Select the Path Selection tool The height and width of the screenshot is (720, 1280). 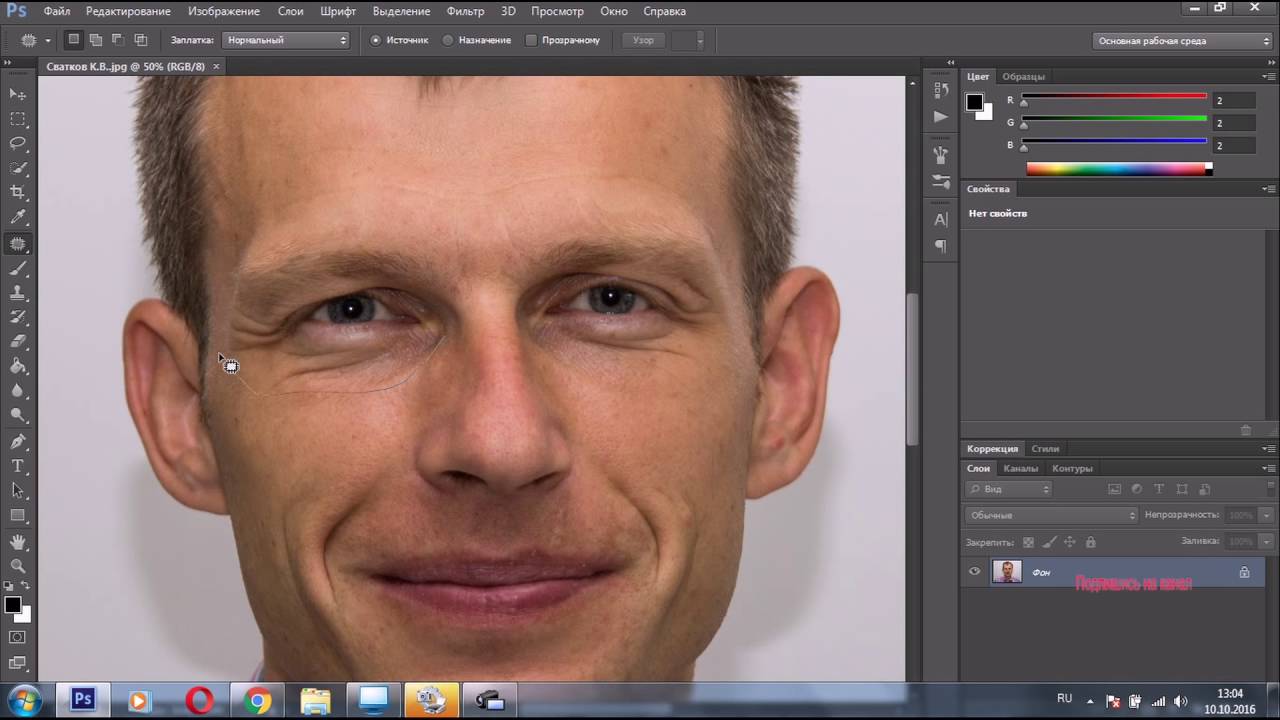point(18,491)
